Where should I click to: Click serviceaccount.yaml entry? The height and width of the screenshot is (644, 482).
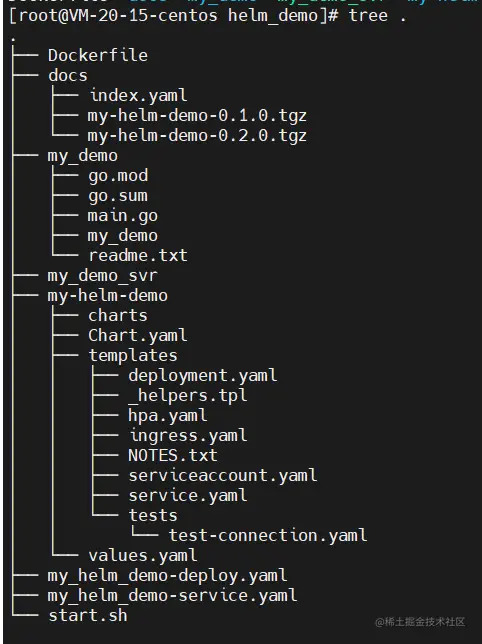223,476
